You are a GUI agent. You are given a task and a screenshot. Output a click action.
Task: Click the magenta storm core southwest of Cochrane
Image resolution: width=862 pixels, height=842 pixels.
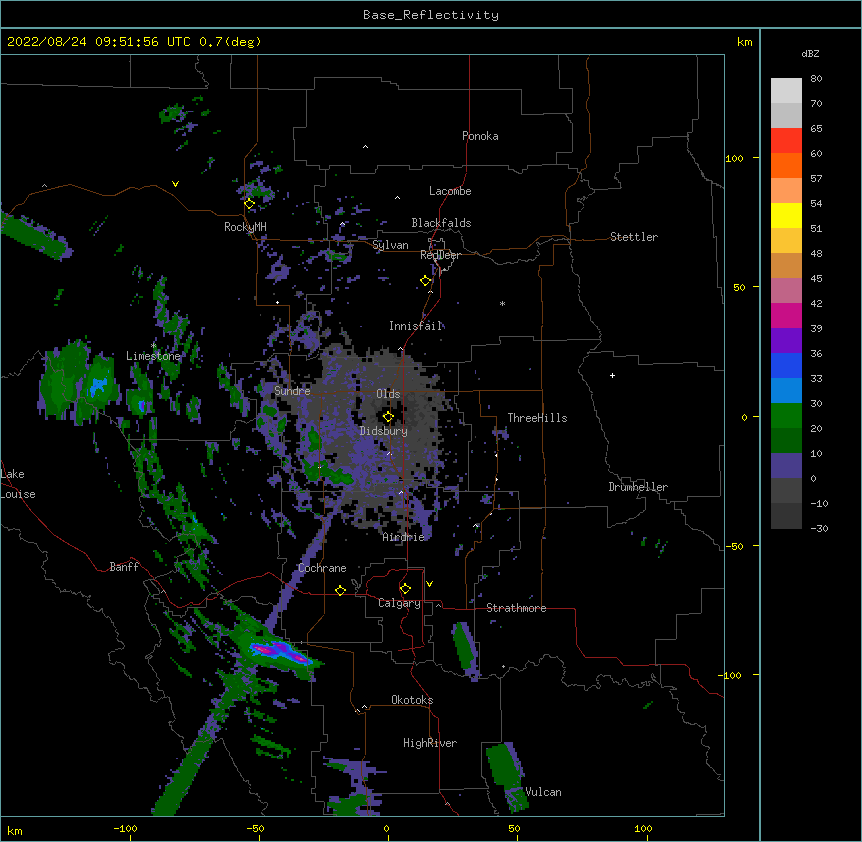coord(279,651)
